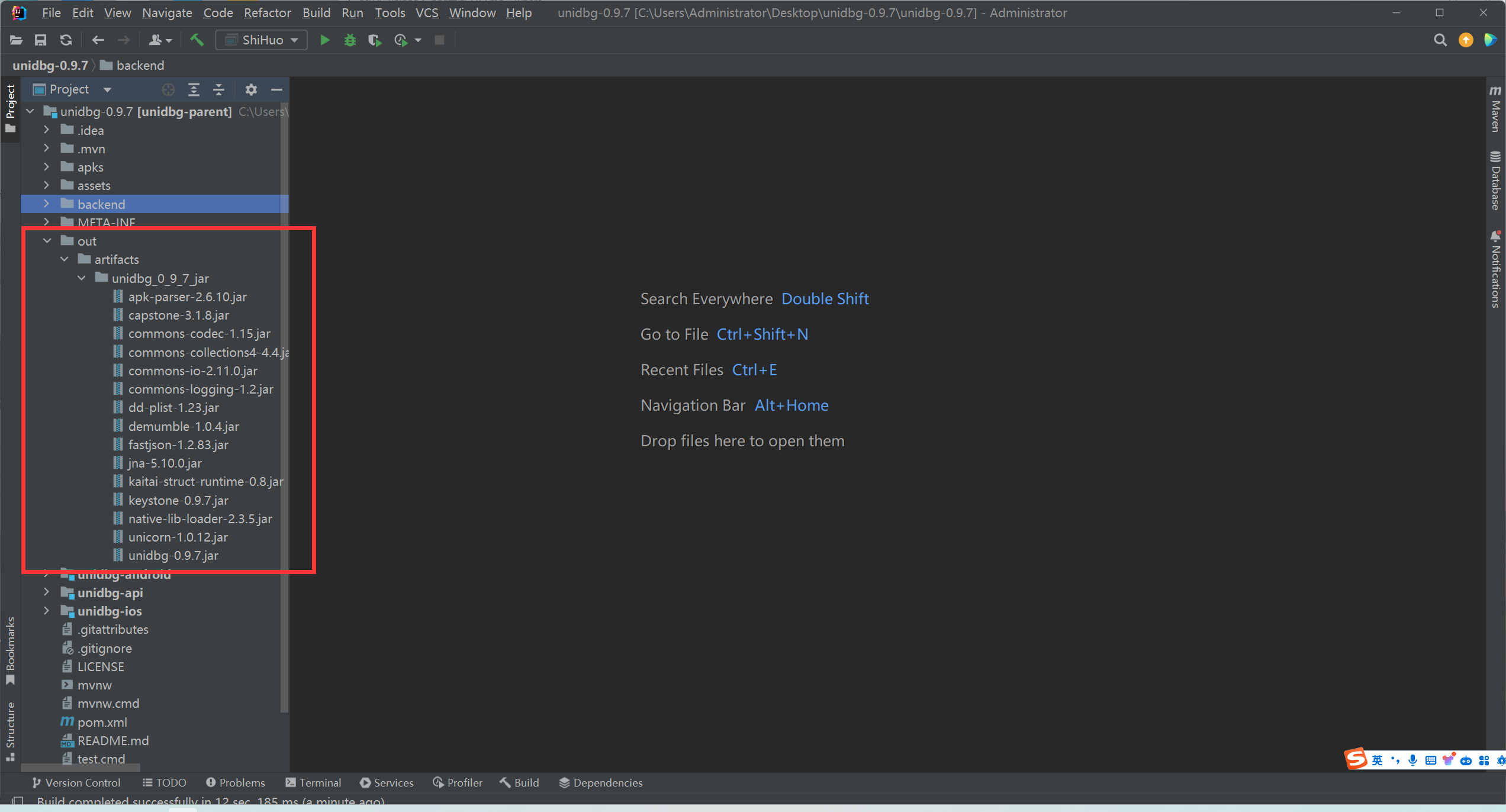Collapse the unidbg_0_9_7_jar folder

click(82, 278)
